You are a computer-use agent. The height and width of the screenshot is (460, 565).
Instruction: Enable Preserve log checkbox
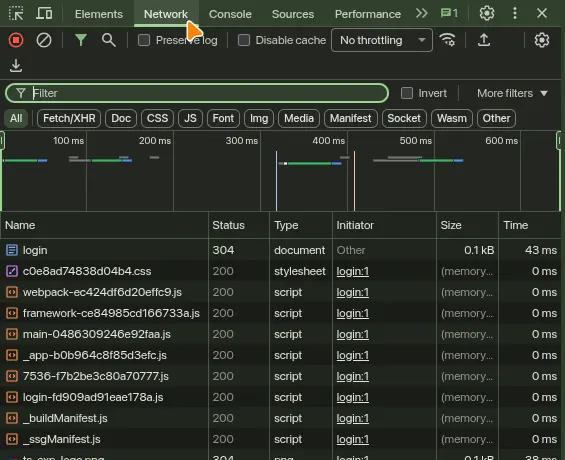click(x=144, y=40)
